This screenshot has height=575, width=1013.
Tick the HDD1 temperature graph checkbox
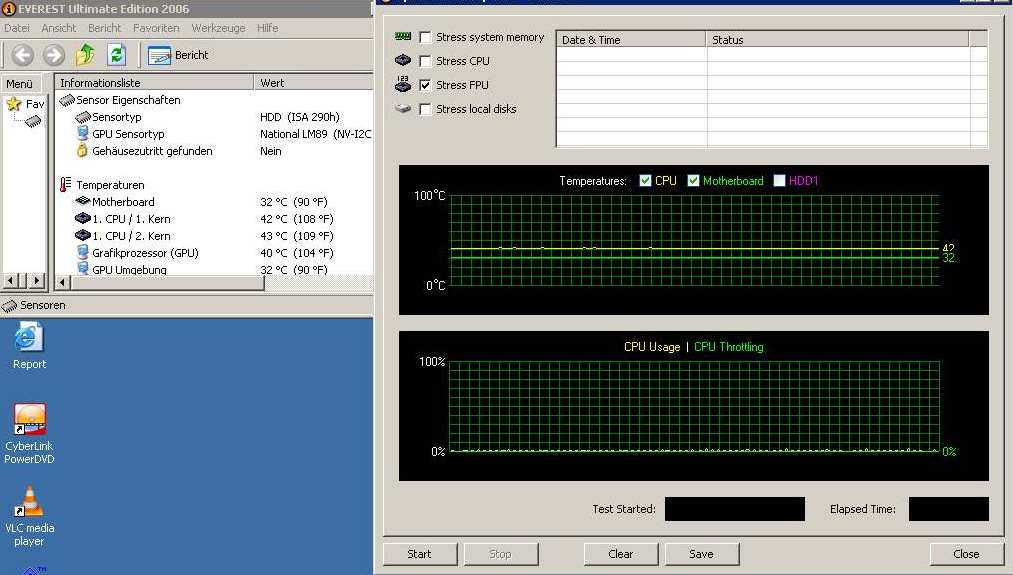click(779, 180)
